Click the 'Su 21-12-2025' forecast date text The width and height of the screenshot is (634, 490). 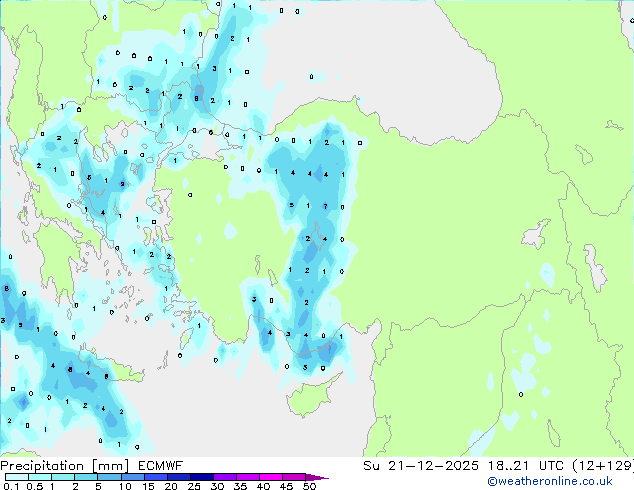coord(421,466)
